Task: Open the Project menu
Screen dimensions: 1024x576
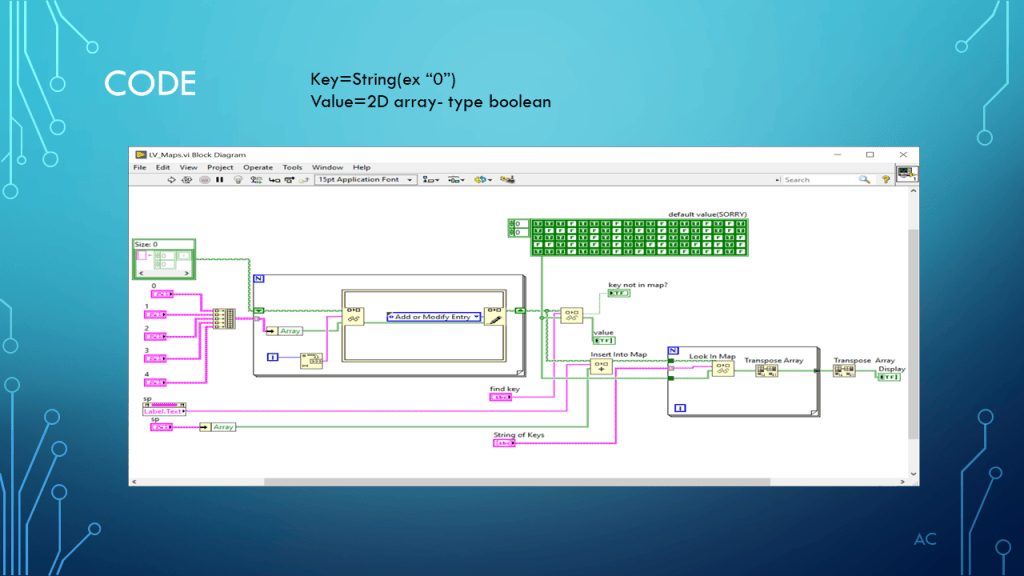Action: point(220,167)
